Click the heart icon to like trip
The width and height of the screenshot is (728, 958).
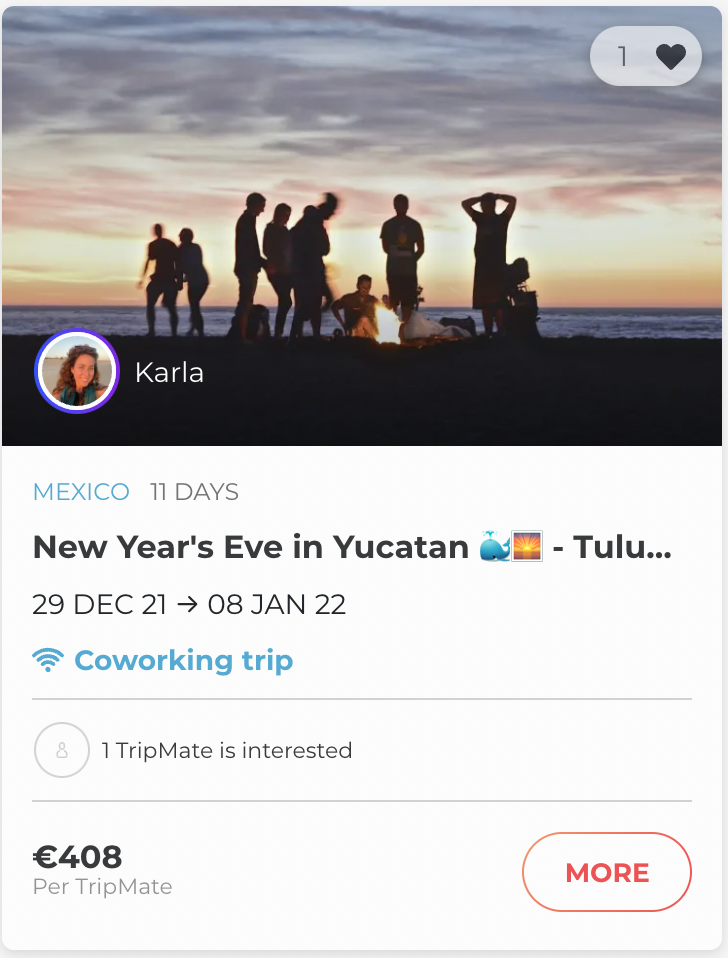coord(671,57)
